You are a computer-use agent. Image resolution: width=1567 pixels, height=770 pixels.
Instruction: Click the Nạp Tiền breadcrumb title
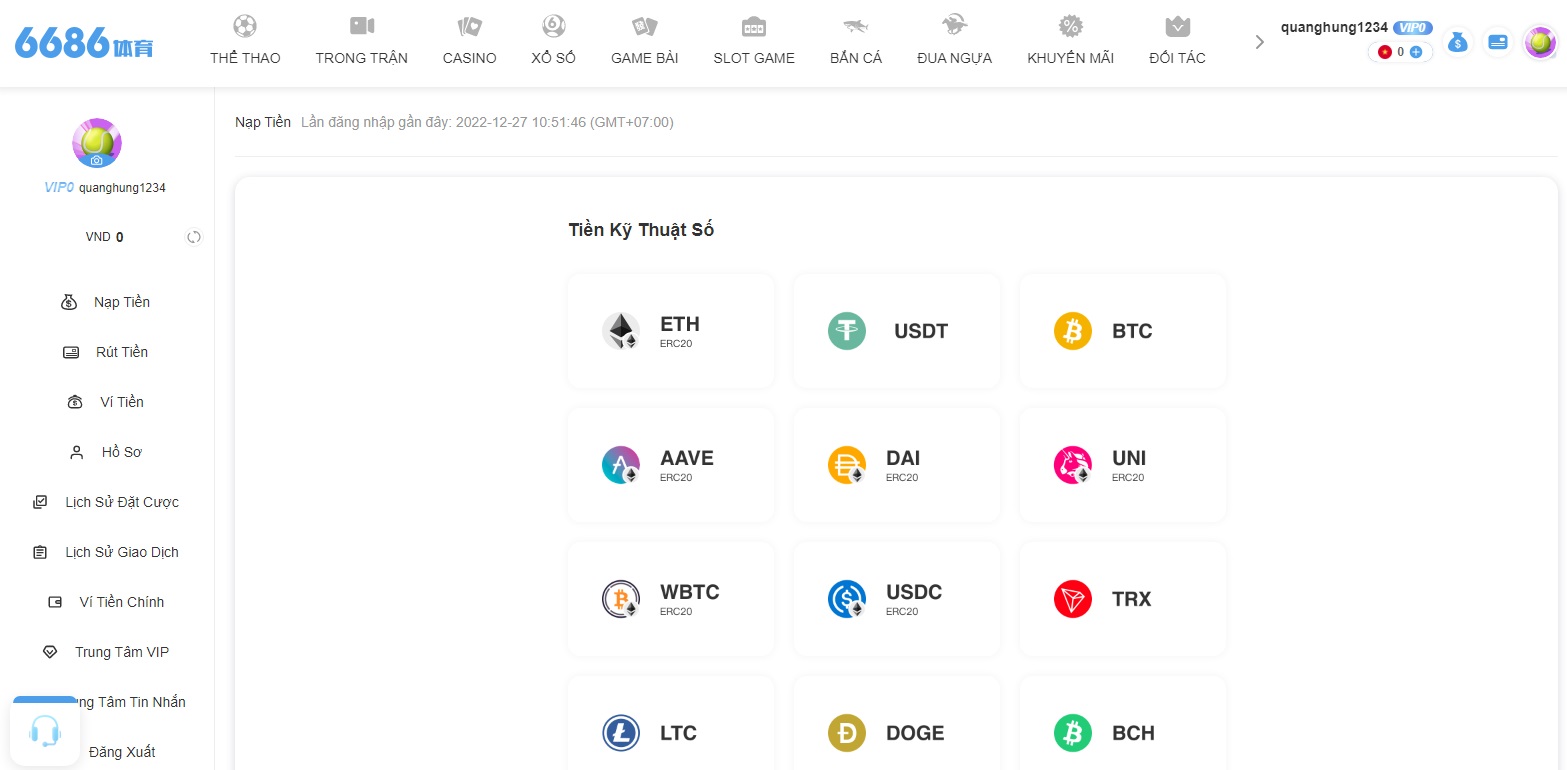[x=263, y=122]
